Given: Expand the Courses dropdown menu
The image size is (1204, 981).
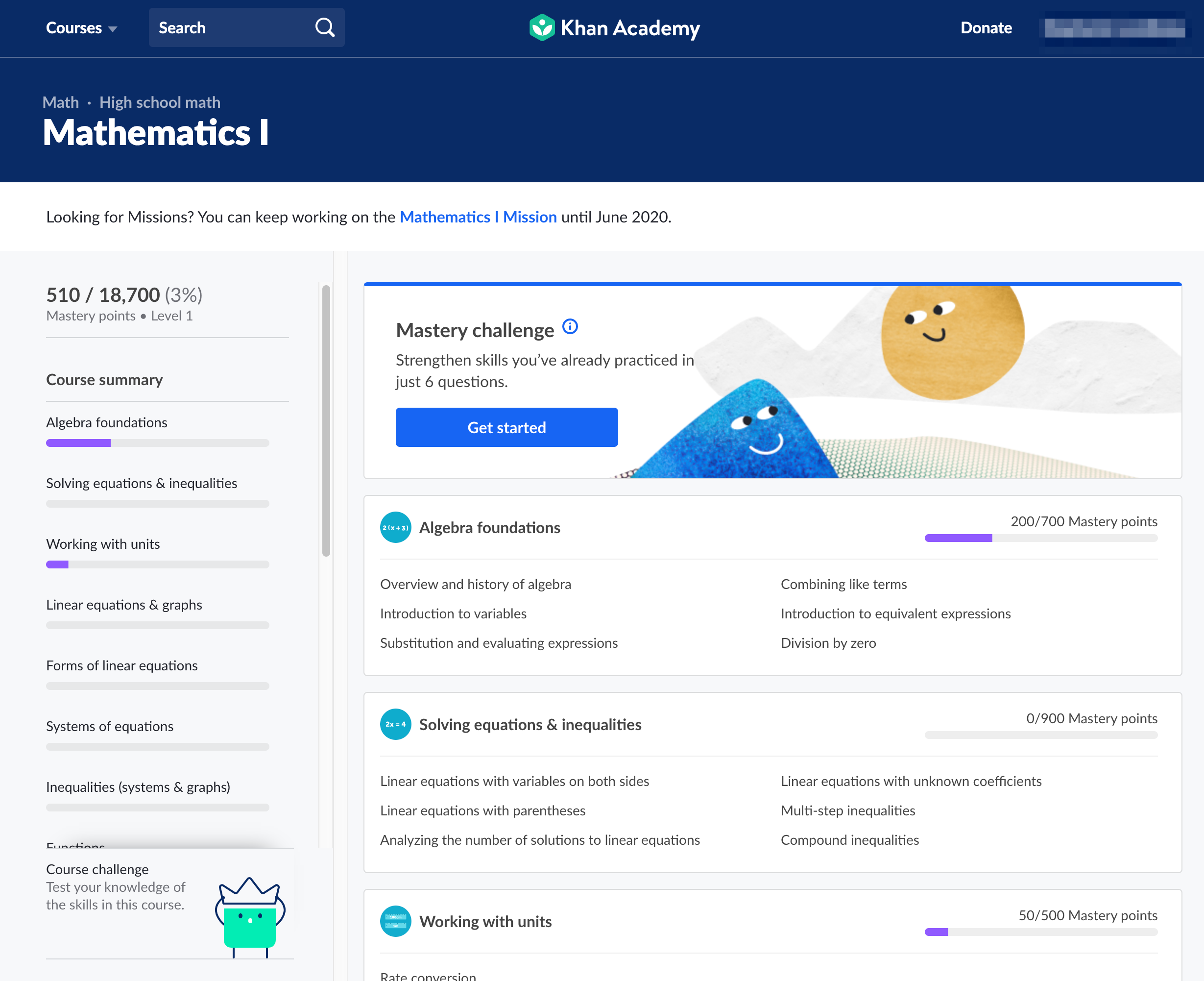Looking at the screenshot, I should point(81,28).
